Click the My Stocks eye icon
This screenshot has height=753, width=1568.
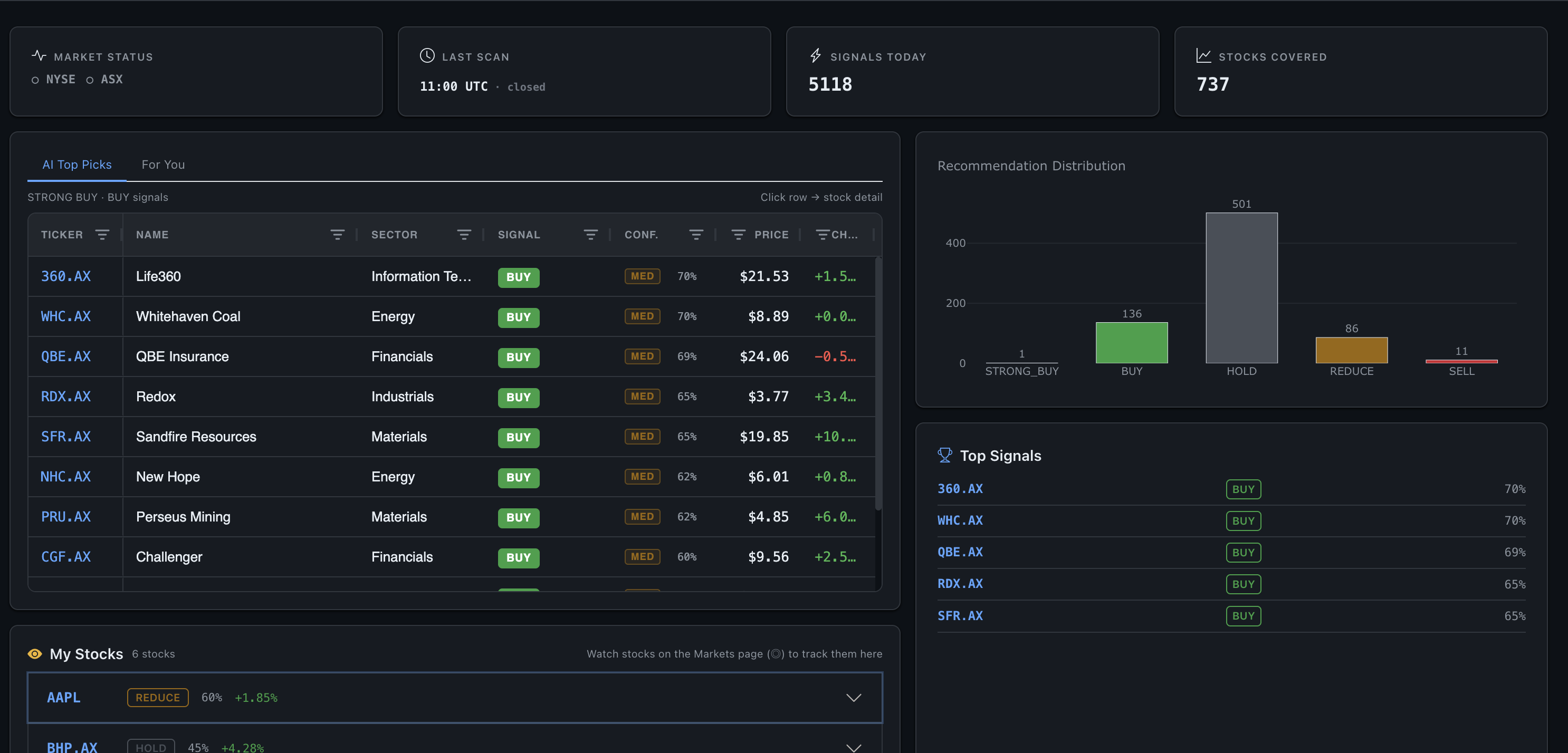coord(35,654)
